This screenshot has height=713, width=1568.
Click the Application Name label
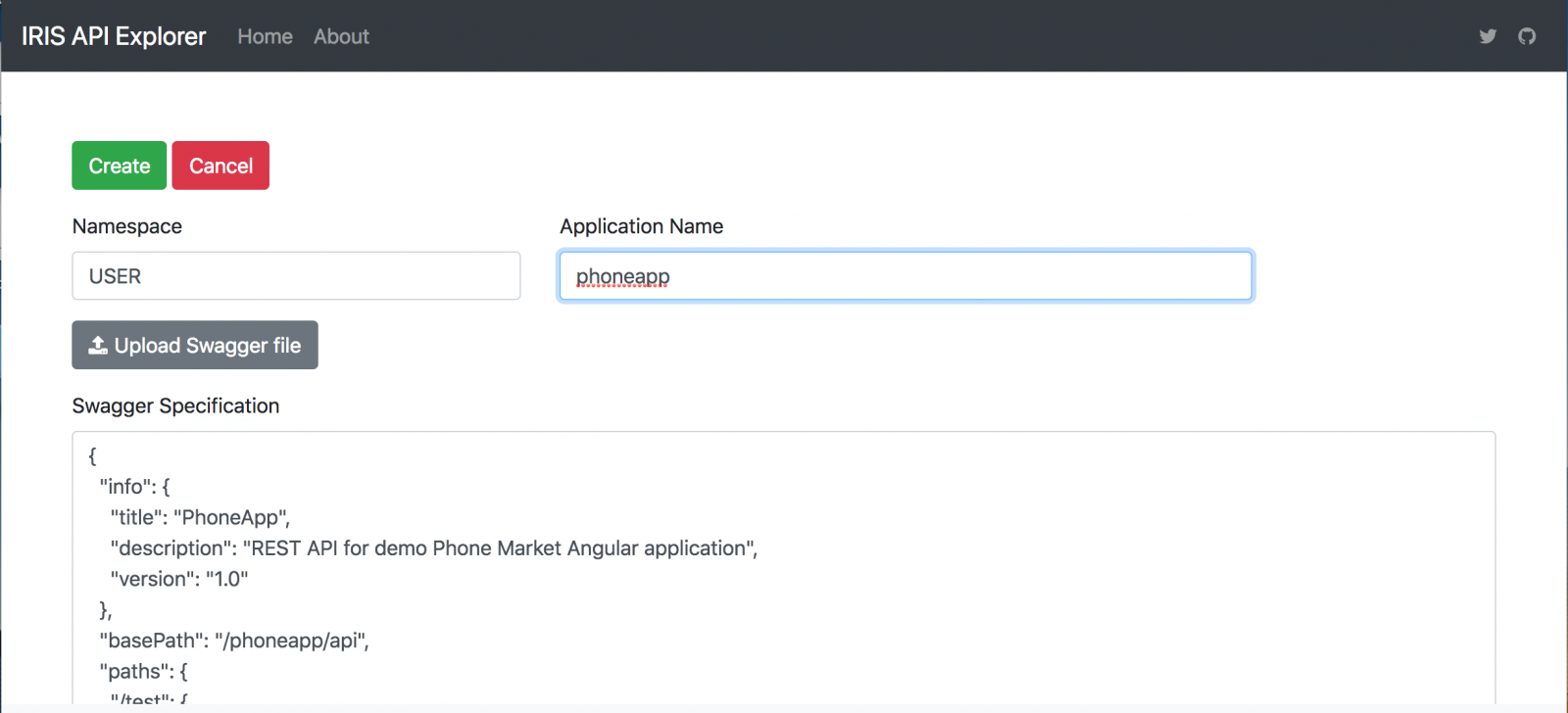pos(641,226)
